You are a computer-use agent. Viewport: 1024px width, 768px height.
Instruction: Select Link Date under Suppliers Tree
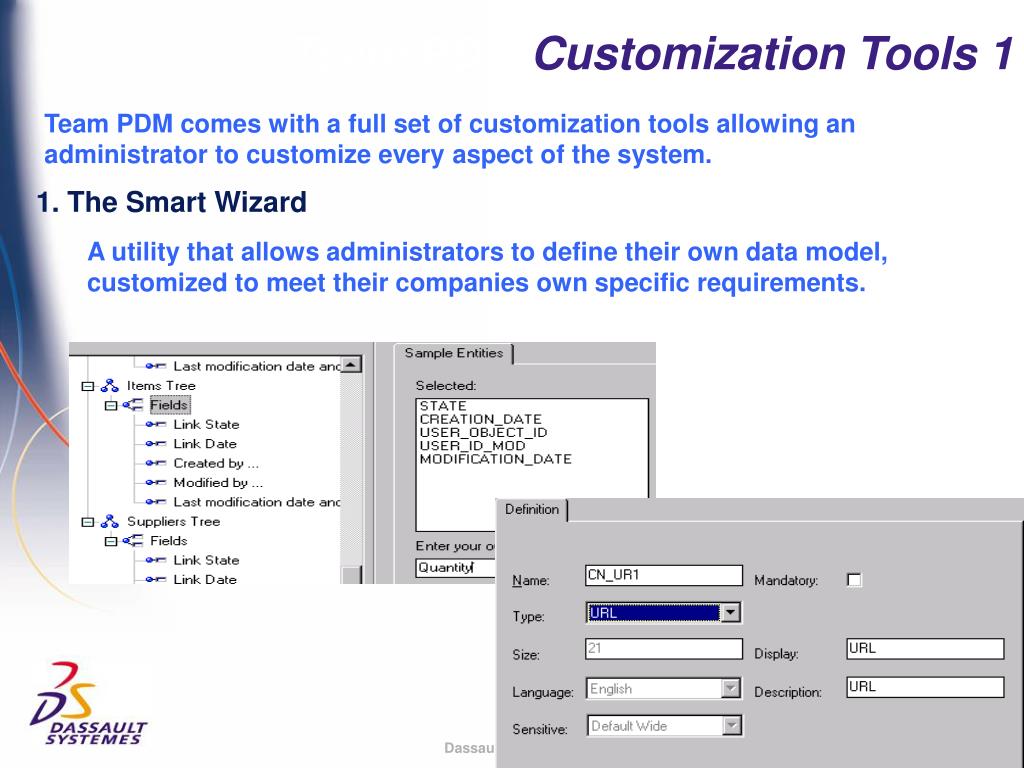point(205,579)
